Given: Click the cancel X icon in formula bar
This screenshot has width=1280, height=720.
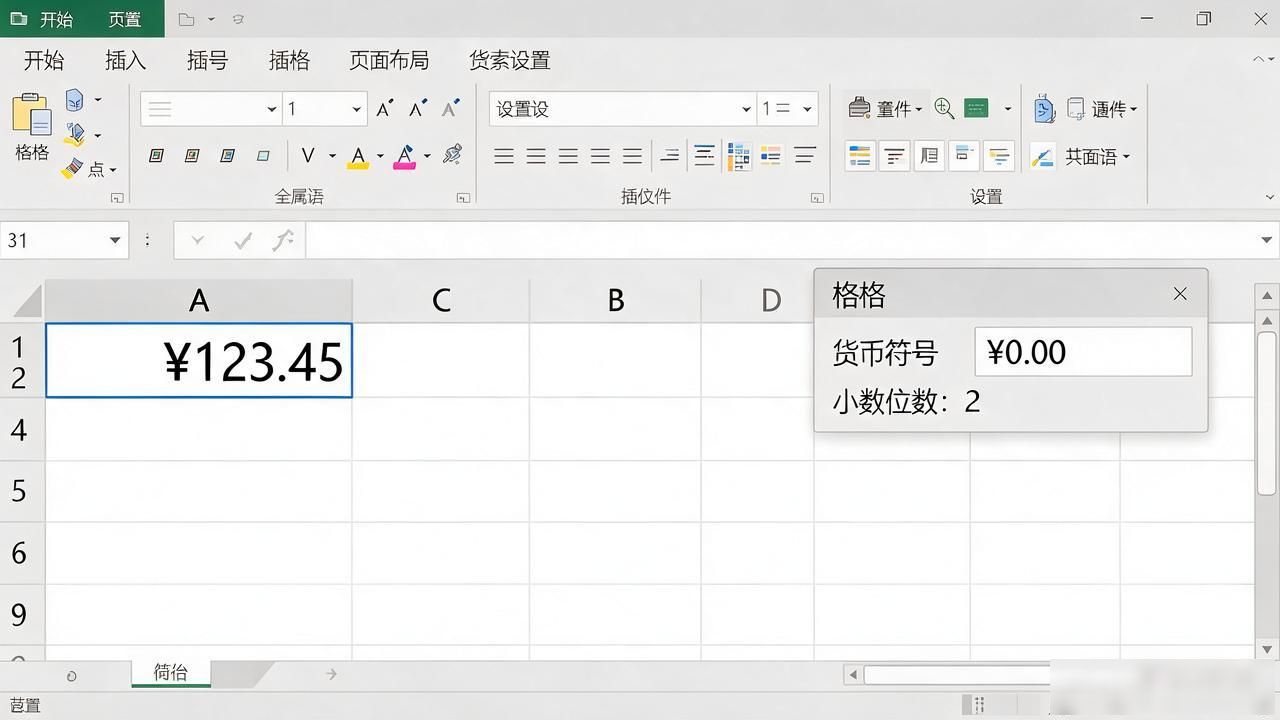Looking at the screenshot, I should [x=197, y=240].
